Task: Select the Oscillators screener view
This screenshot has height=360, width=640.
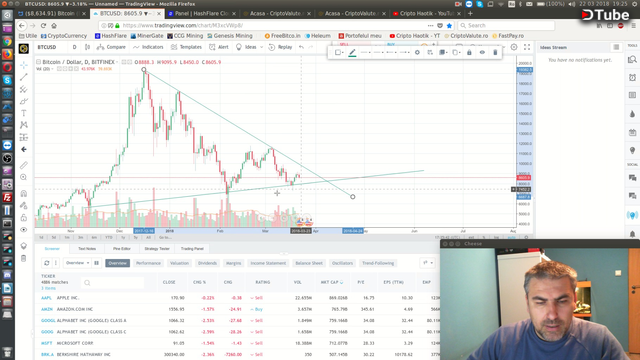Action: tap(342, 263)
